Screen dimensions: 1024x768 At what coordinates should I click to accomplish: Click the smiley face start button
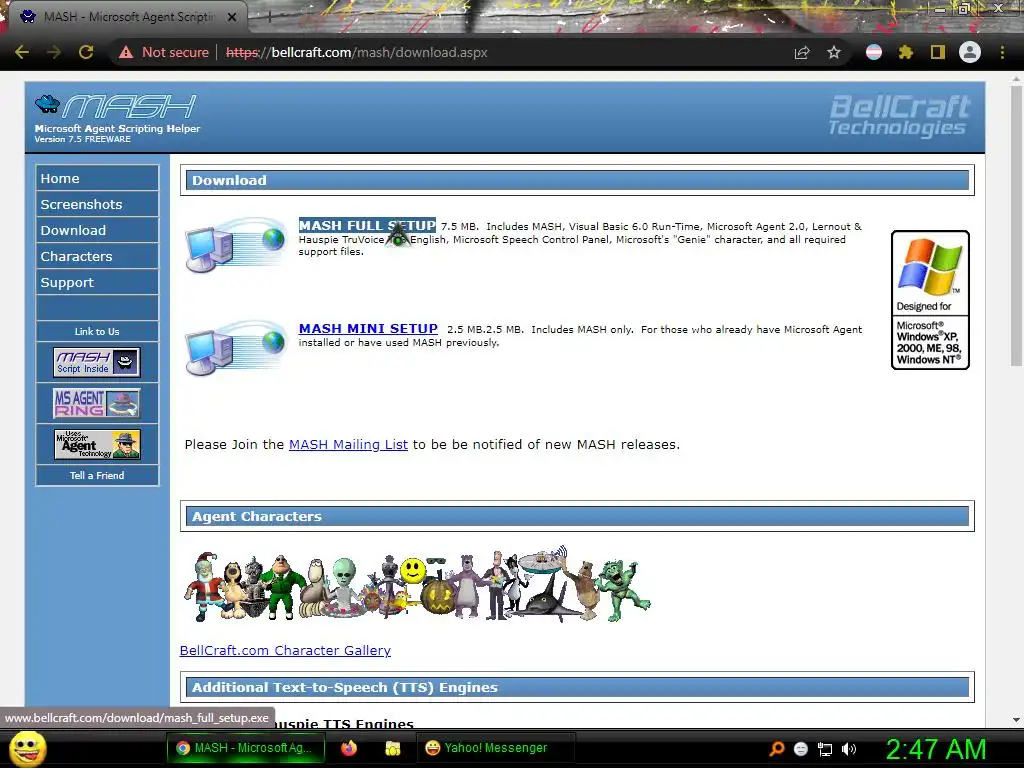coord(28,748)
